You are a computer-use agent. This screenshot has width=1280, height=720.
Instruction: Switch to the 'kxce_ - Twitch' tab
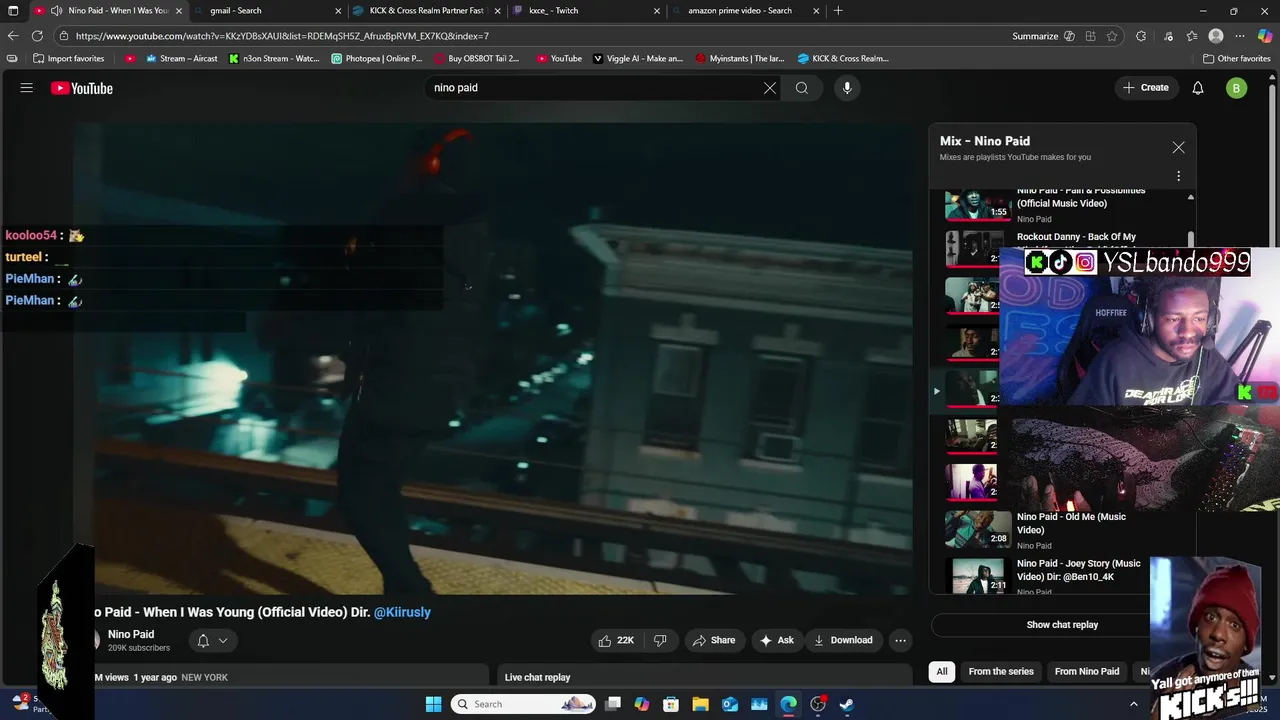(x=585, y=11)
